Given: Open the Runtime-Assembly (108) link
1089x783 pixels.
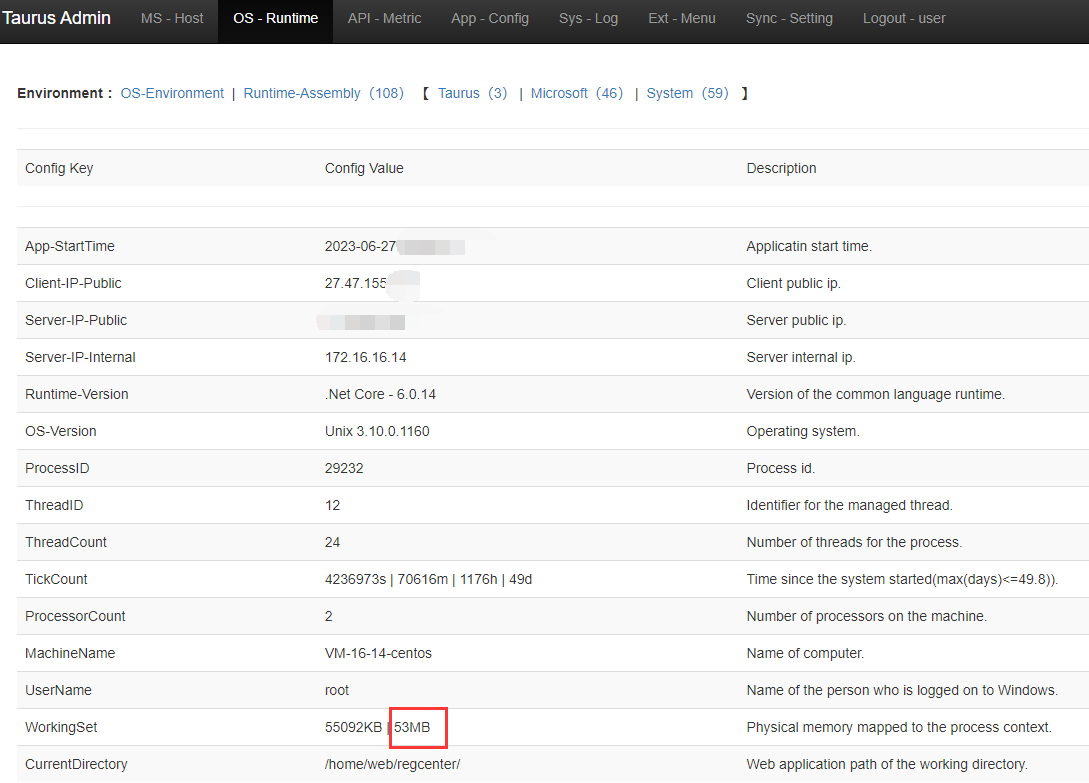Looking at the screenshot, I should click(x=323, y=93).
